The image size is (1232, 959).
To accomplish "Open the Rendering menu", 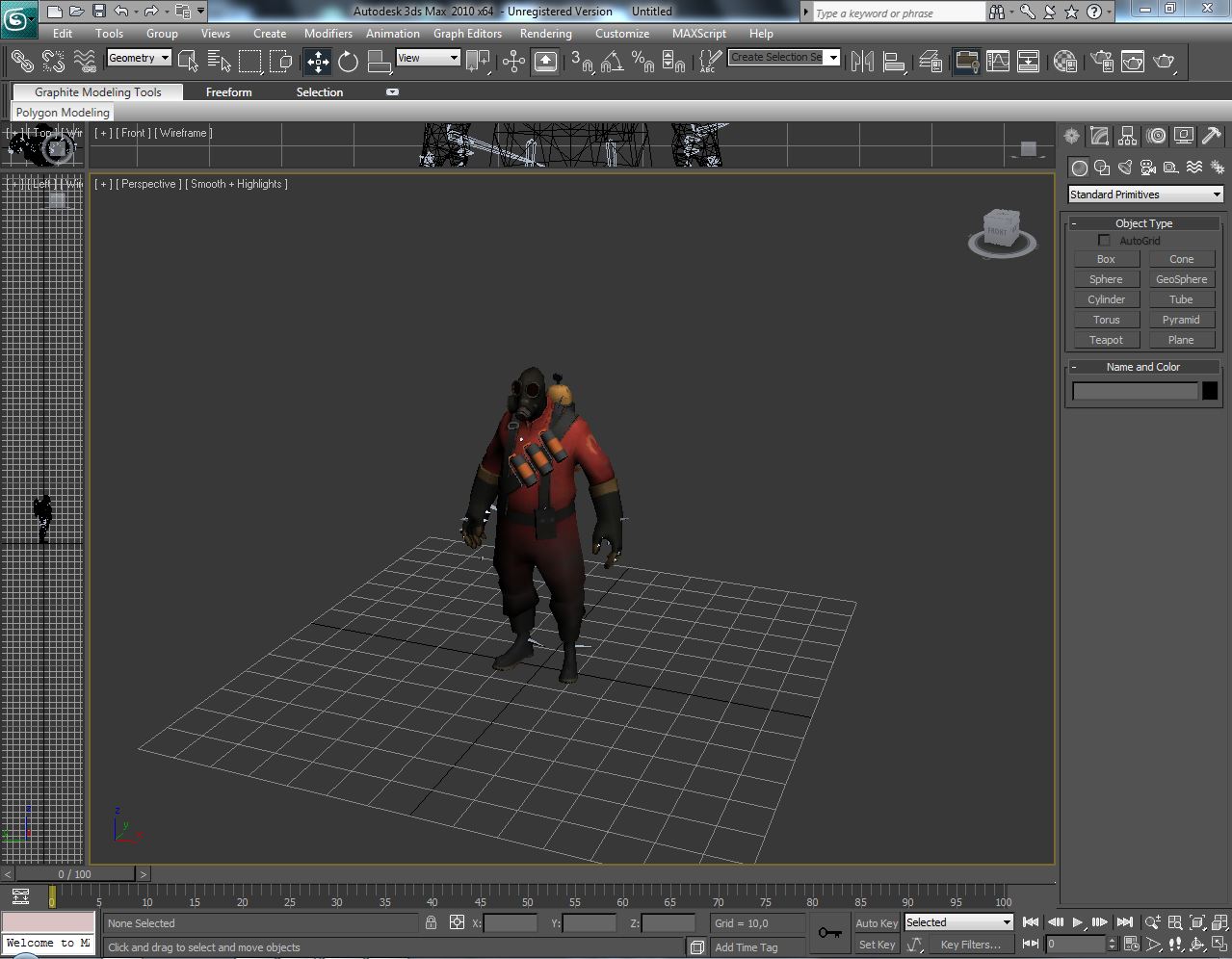I will coord(546,33).
